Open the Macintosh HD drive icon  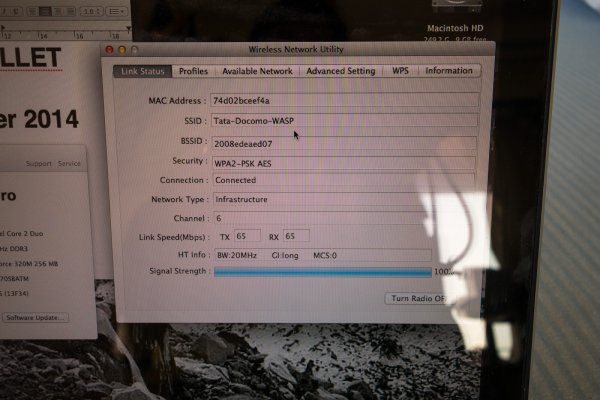[457, 7]
